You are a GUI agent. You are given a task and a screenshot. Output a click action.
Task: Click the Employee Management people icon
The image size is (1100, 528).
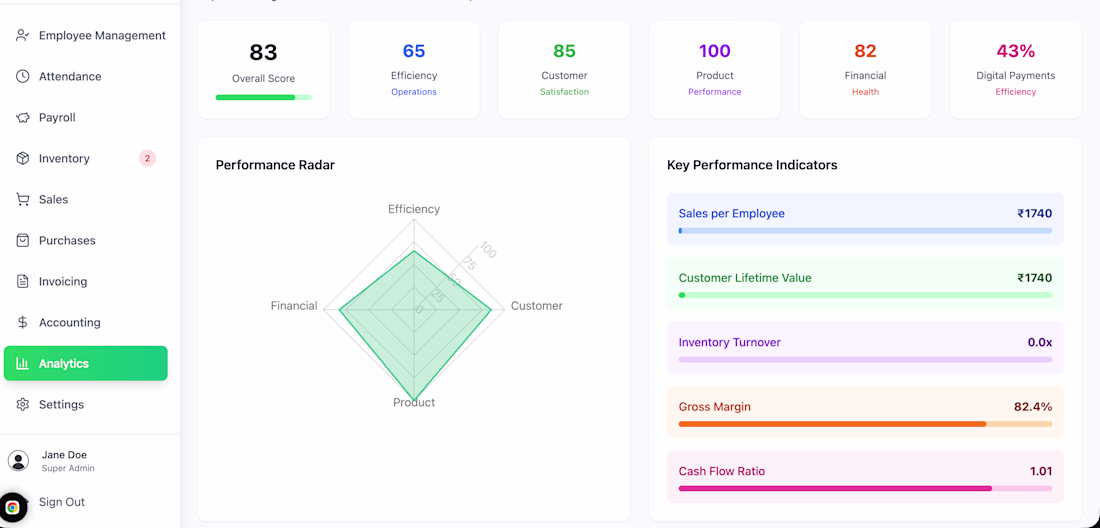(22, 35)
